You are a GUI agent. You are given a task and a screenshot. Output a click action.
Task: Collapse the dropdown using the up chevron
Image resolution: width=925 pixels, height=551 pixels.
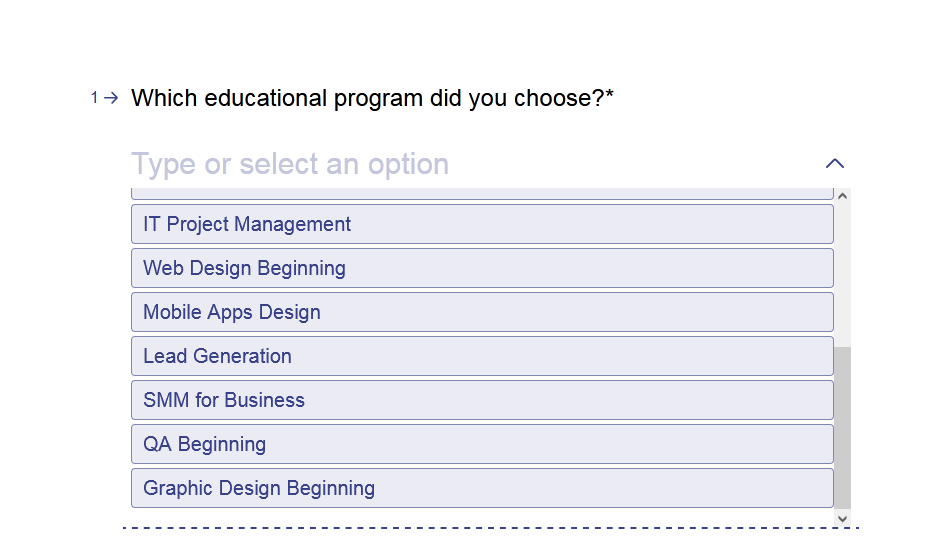pyautogui.click(x=835, y=163)
